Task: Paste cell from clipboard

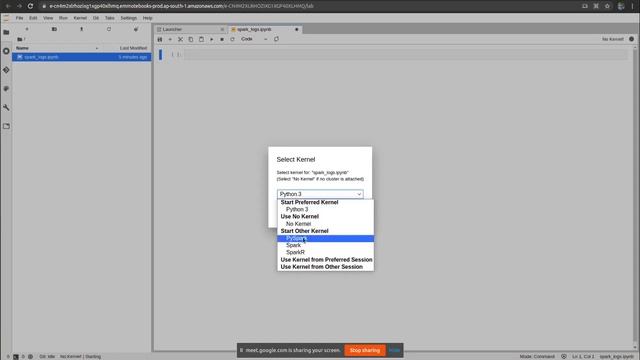Action: (x=201, y=39)
